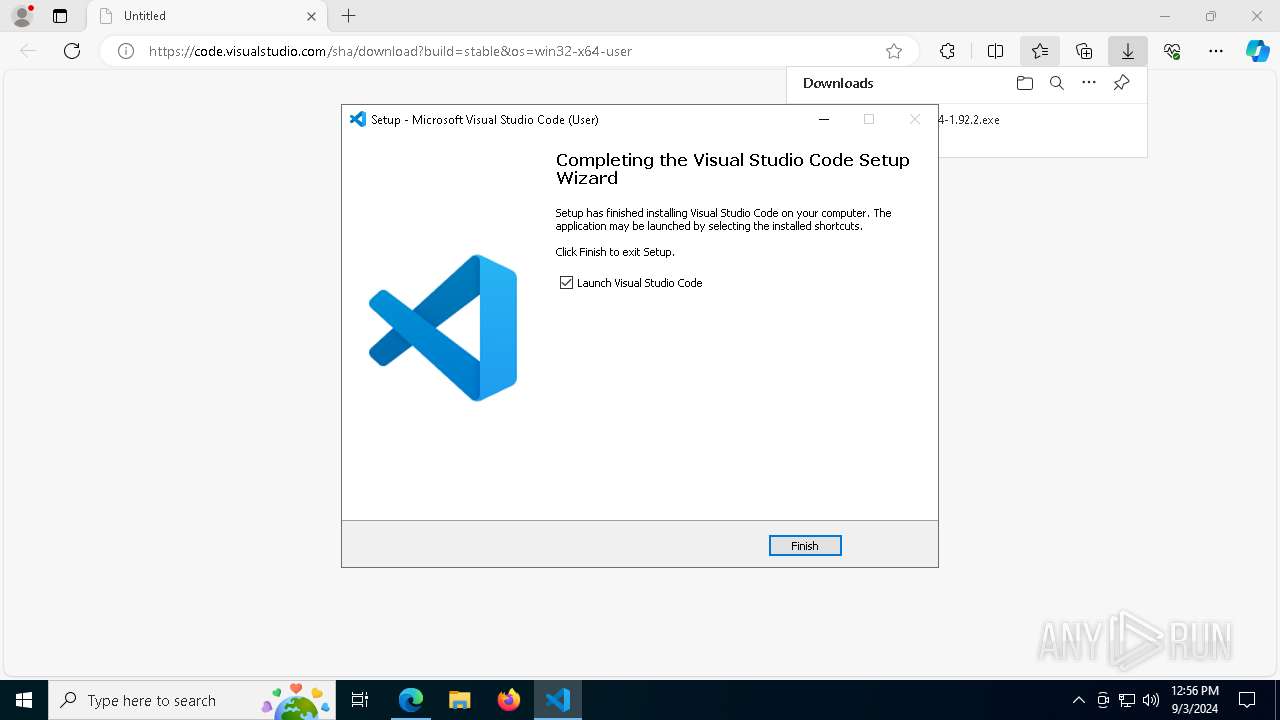Screen dimensions: 1280x720
Task: Open more options in Downloads panel
Action: click(x=1089, y=83)
